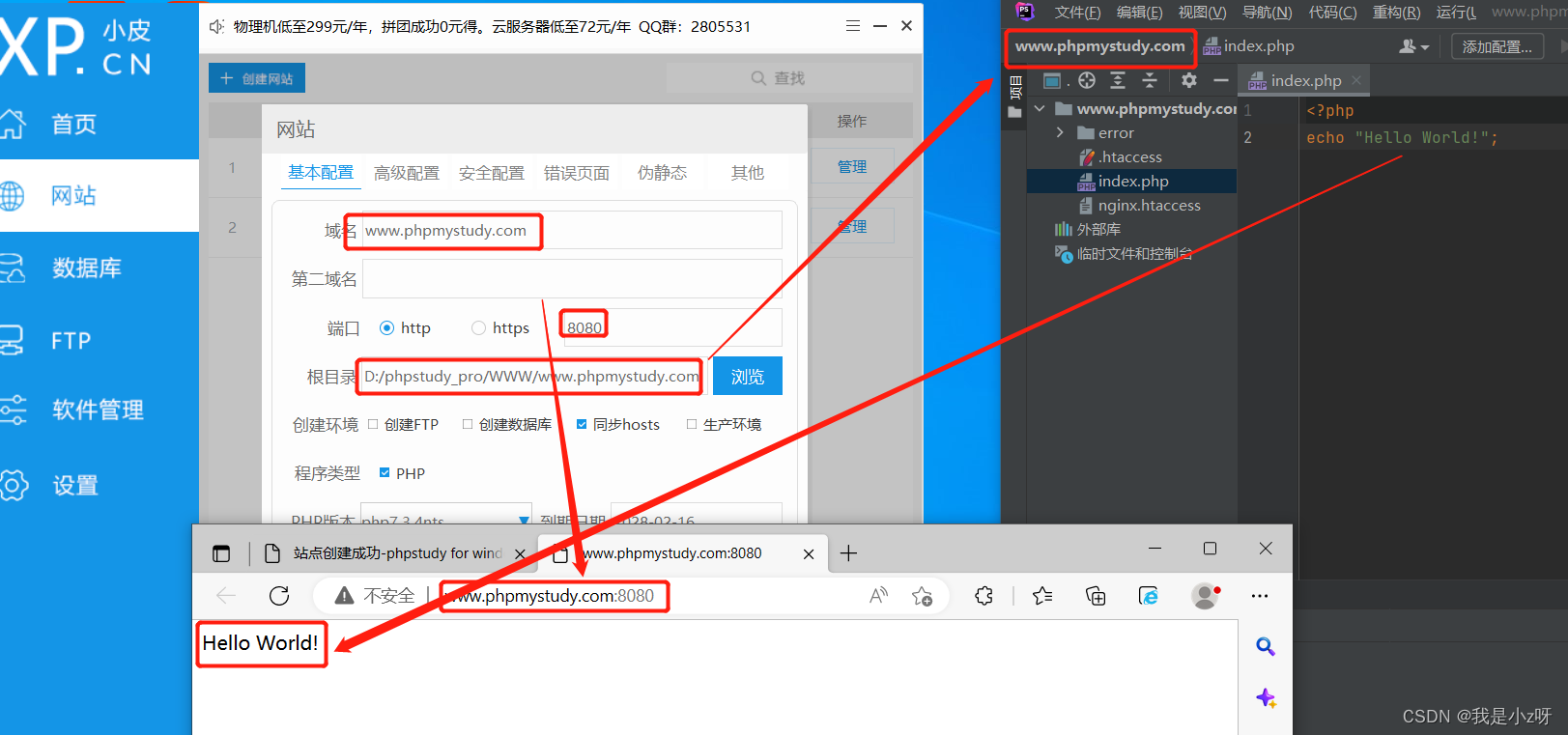
Task: Open PhpStorm 文件(F) menu
Action: coord(1077,12)
